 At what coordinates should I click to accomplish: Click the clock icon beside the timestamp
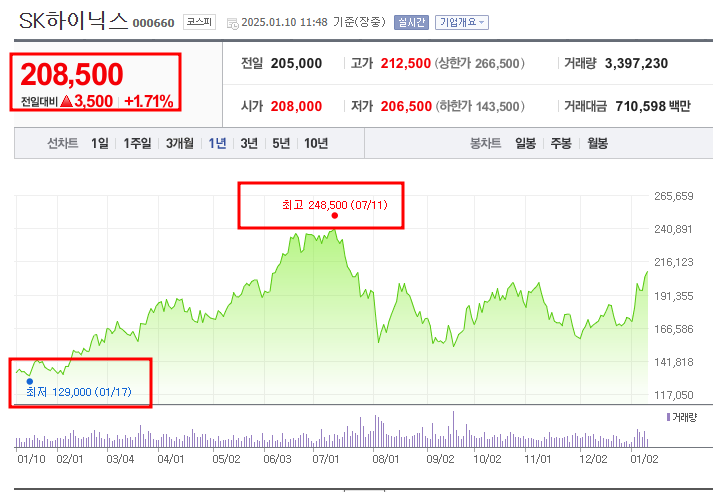click(x=232, y=23)
